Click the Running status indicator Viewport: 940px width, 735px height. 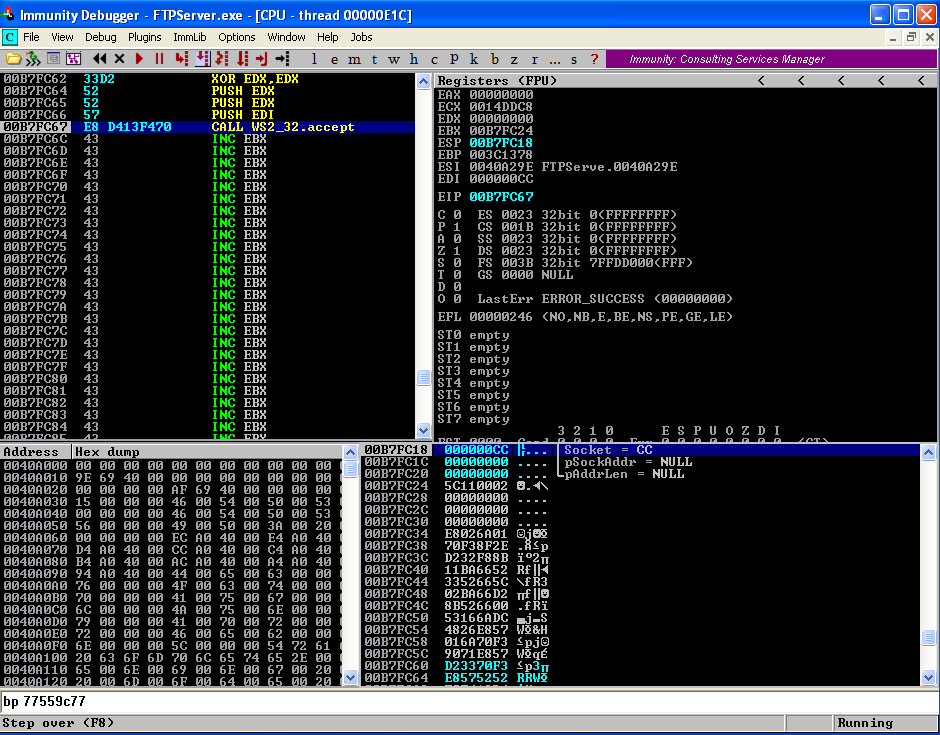click(x=885, y=723)
